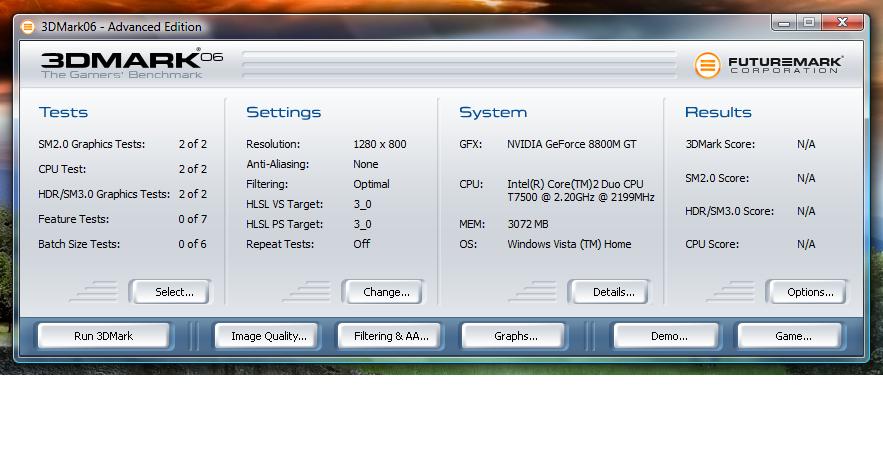Screen dimensions: 883x450
Task: View system Details... button
Action: pos(609,292)
